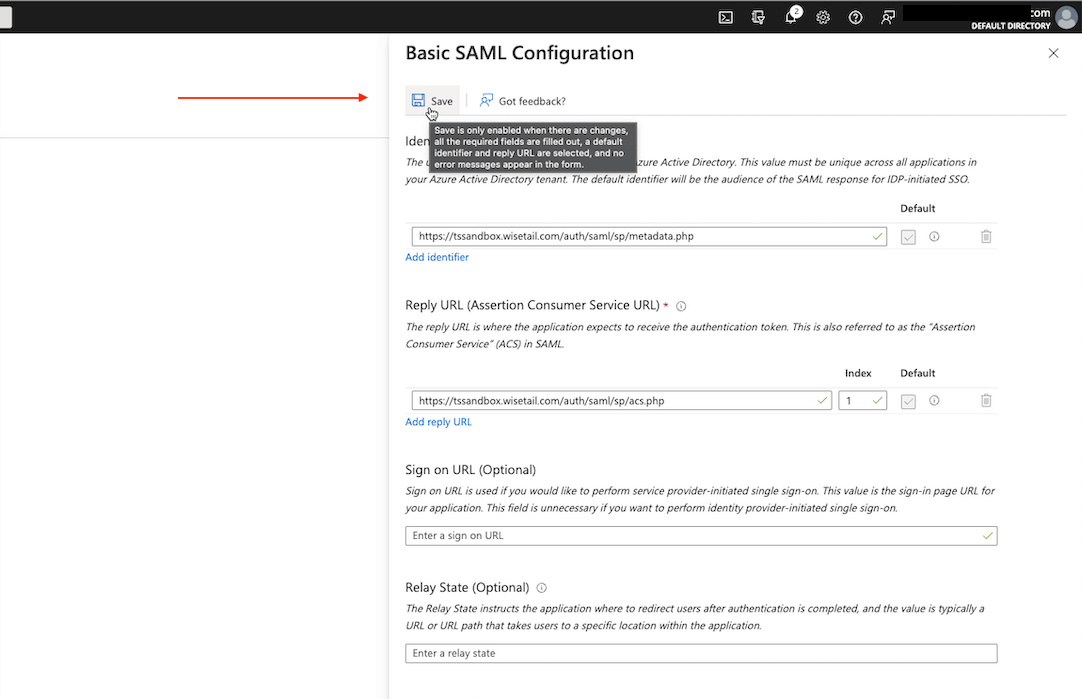The width and height of the screenshot is (1082, 699).
Task: Open the Help and support menu
Action: click(x=855, y=17)
